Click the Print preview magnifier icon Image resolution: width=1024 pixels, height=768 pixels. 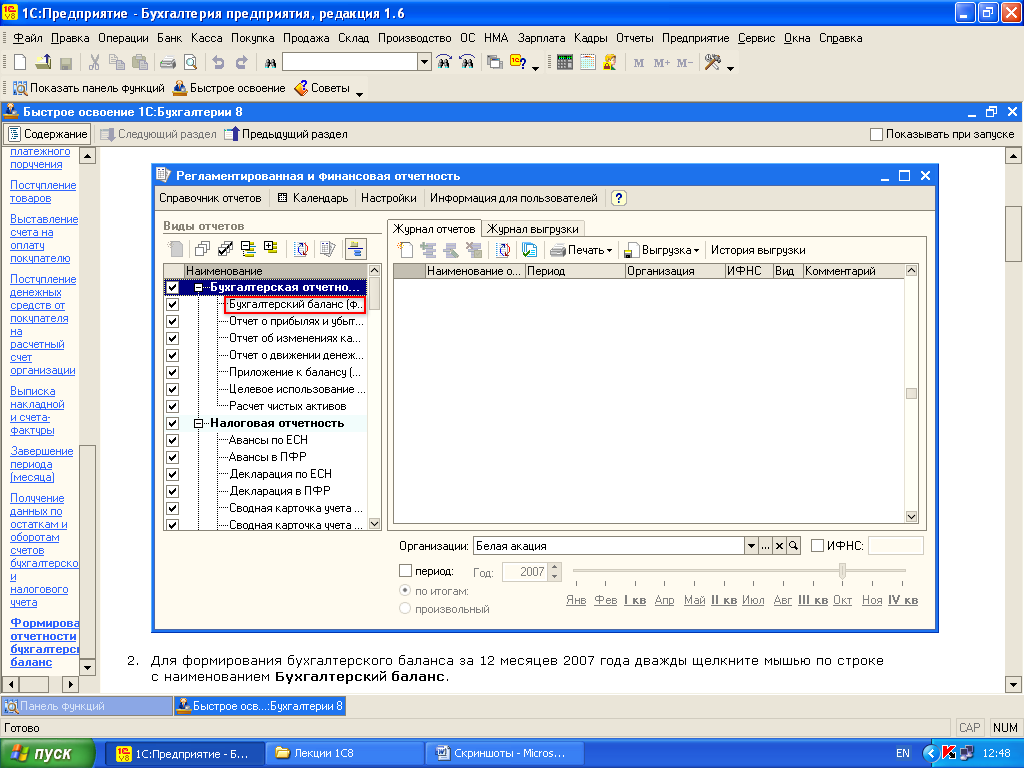click(190, 63)
